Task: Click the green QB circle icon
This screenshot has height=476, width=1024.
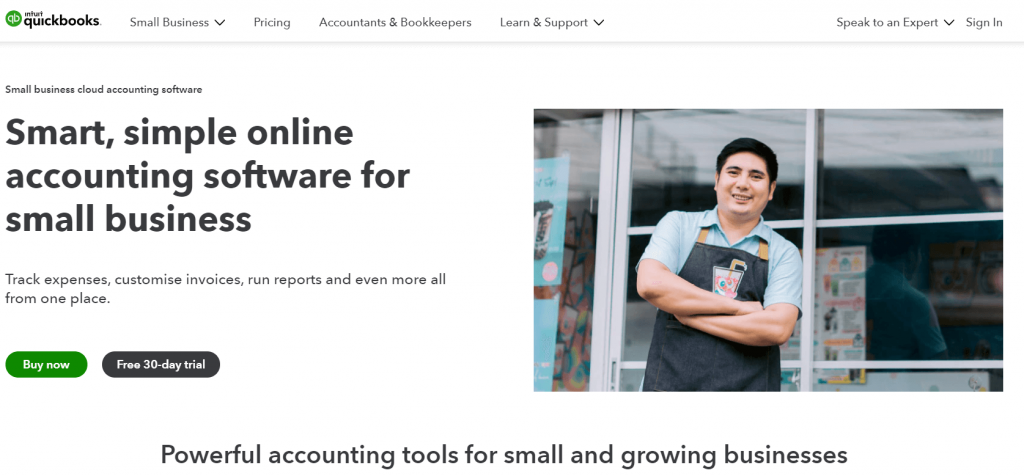Action: pyautogui.click(x=13, y=20)
